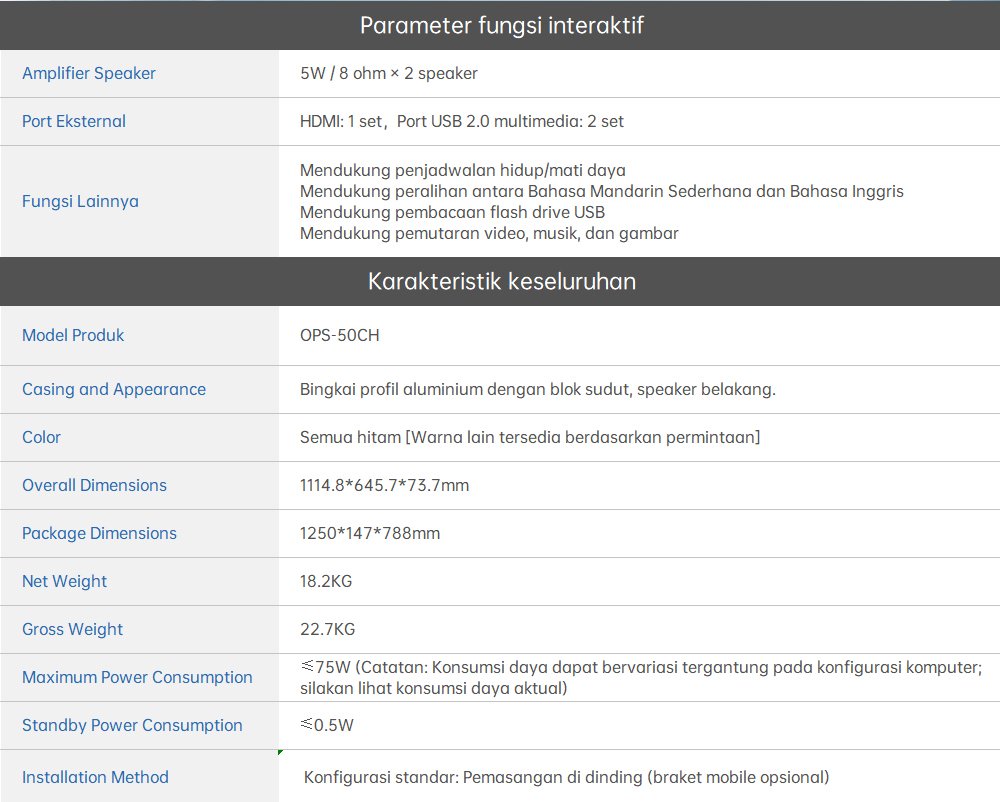Viewport: 1000px width, 802px height.
Task: Select the "Model Produk" row label
Action: pyautogui.click(x=73, y=335)
